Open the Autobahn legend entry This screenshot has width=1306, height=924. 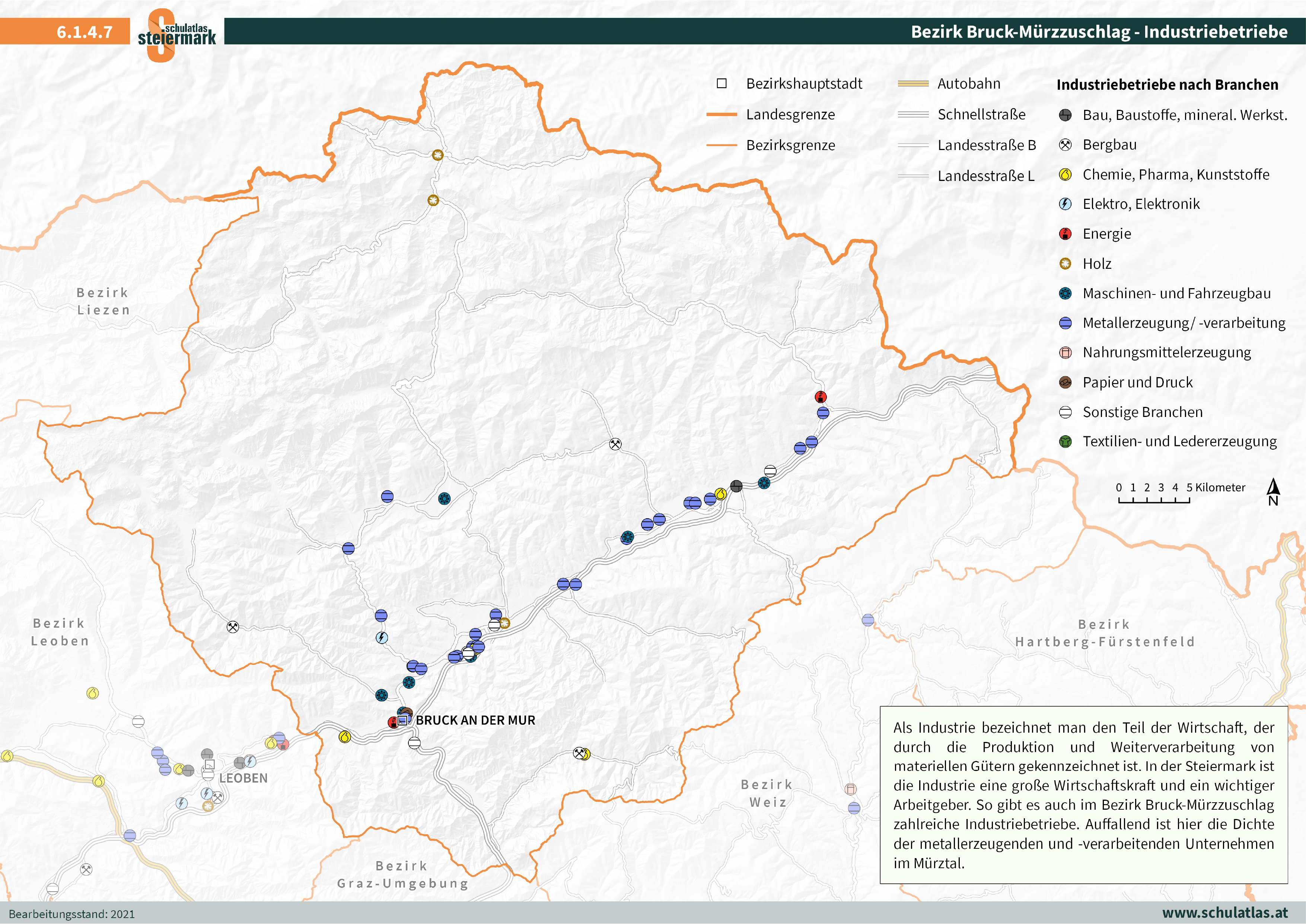(x=914, y=84)
